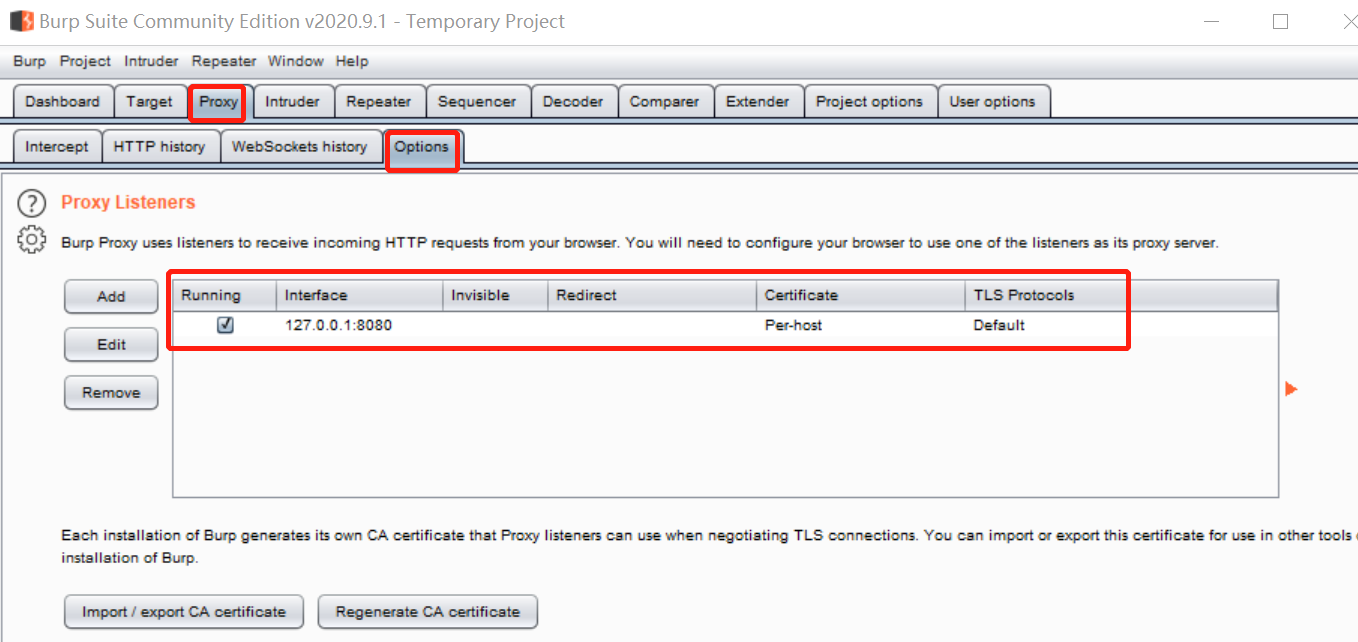Click the Edit listener button

[111, 344]
